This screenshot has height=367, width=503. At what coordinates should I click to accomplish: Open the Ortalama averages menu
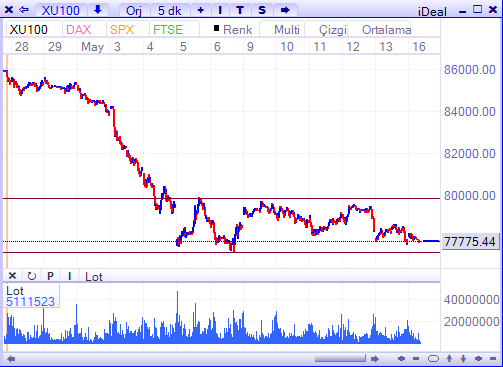tap(386, 30)
